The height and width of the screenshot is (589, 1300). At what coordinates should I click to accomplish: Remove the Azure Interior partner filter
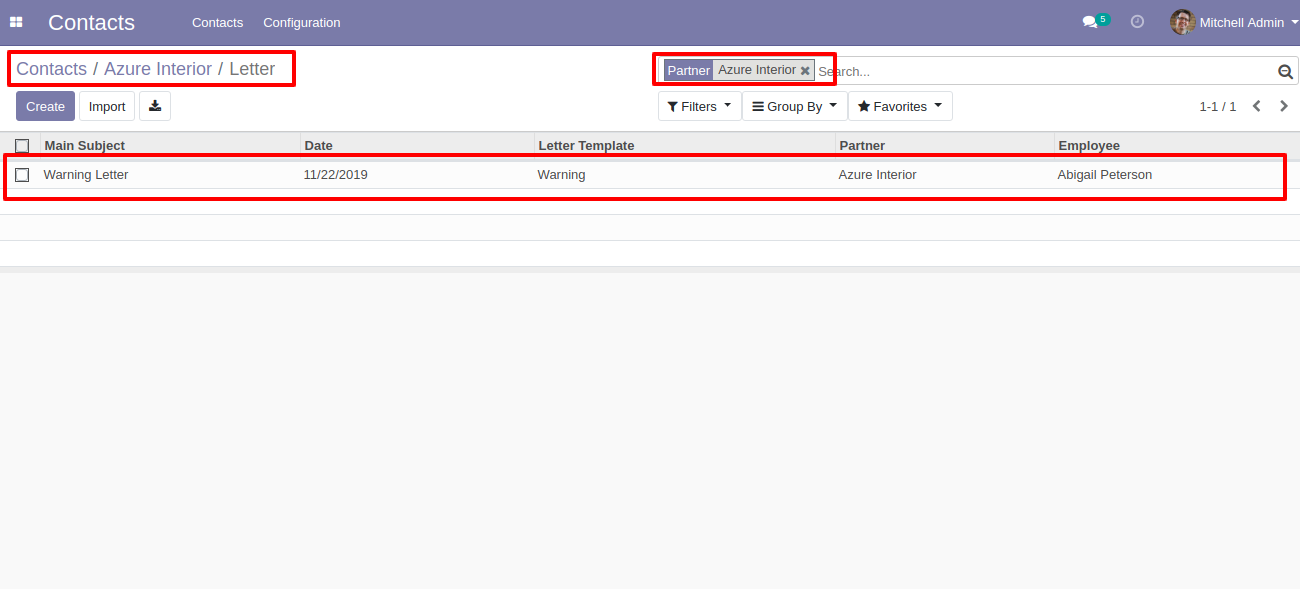point(805,71)
